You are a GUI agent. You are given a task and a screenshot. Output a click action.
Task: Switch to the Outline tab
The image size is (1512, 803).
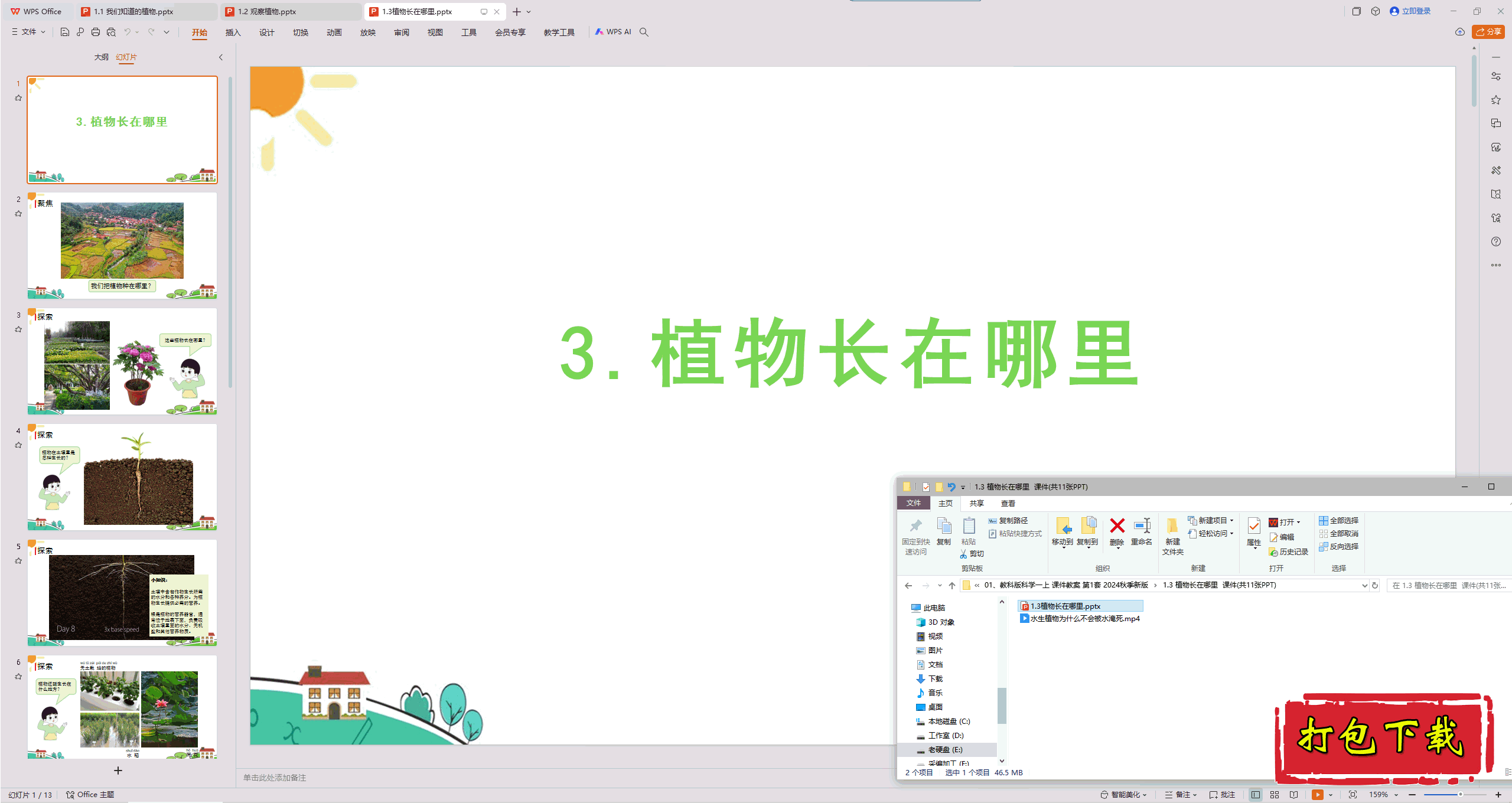coord(101,57)
